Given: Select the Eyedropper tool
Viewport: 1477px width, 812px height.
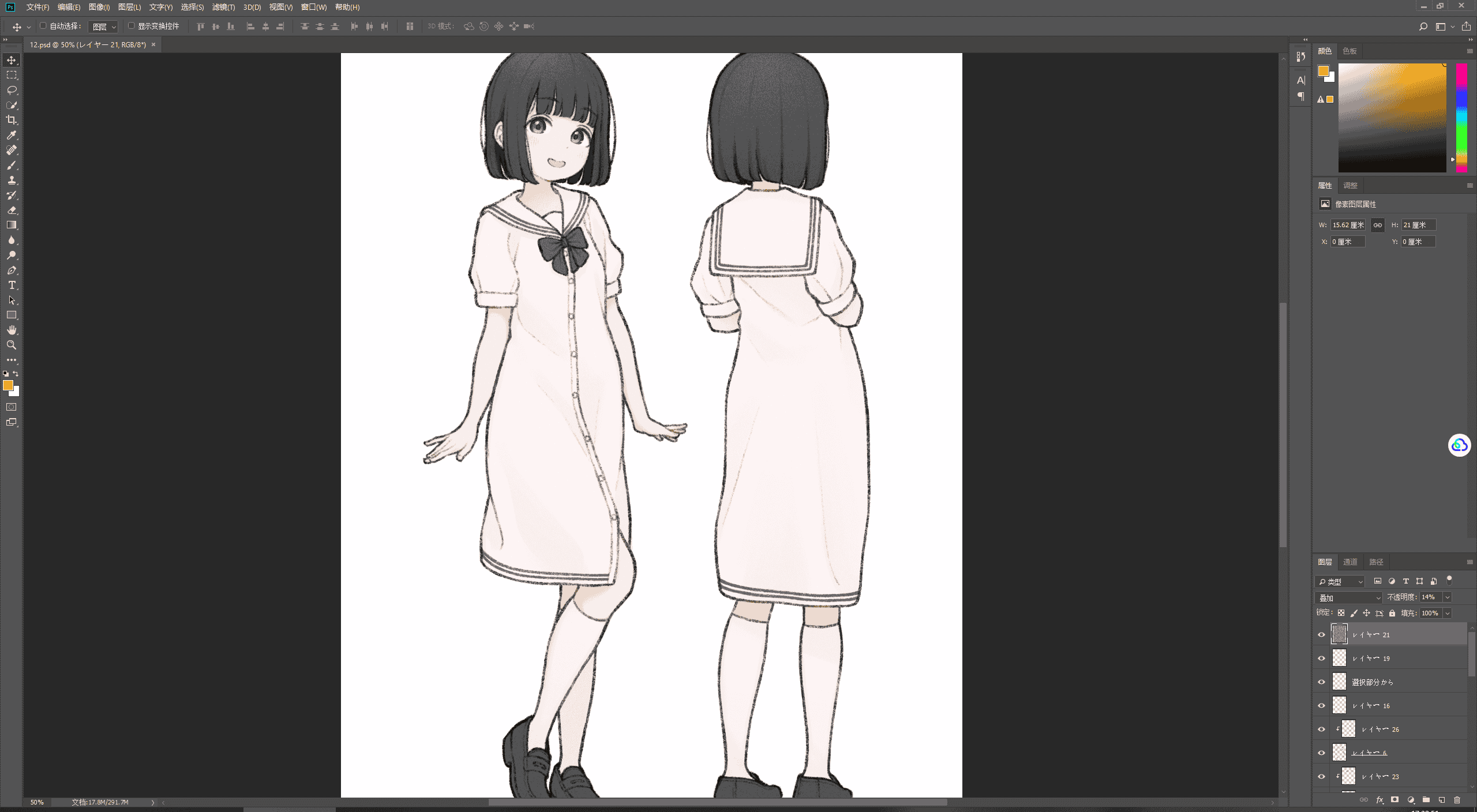Looking at the screenshot, I should (12, 135).
